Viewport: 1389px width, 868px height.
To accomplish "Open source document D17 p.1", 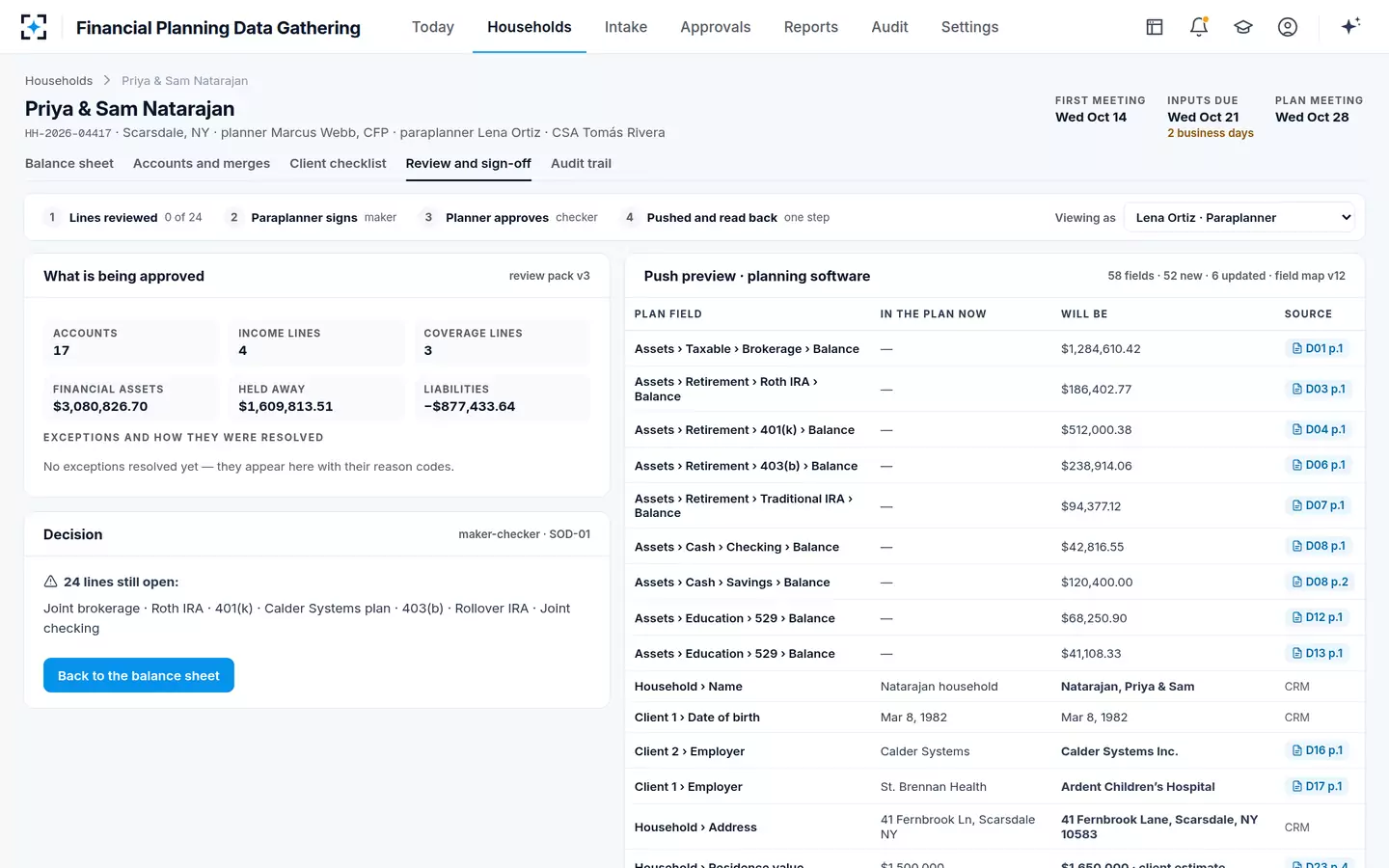I will (1318, 786).
